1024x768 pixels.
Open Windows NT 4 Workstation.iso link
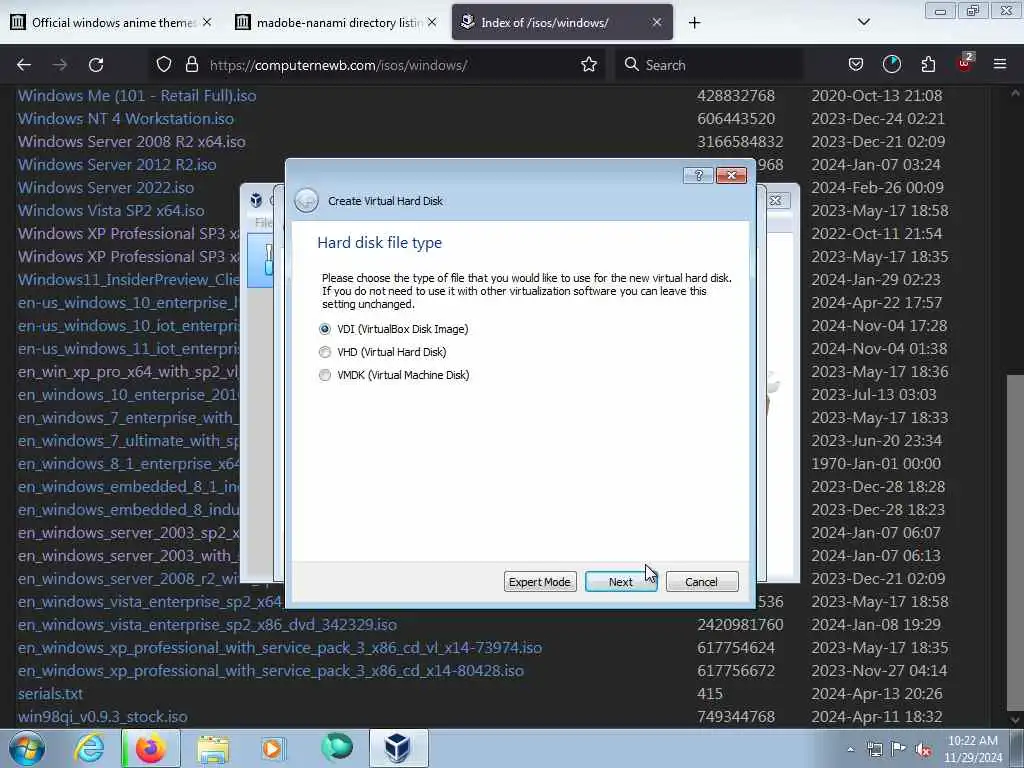125,119
